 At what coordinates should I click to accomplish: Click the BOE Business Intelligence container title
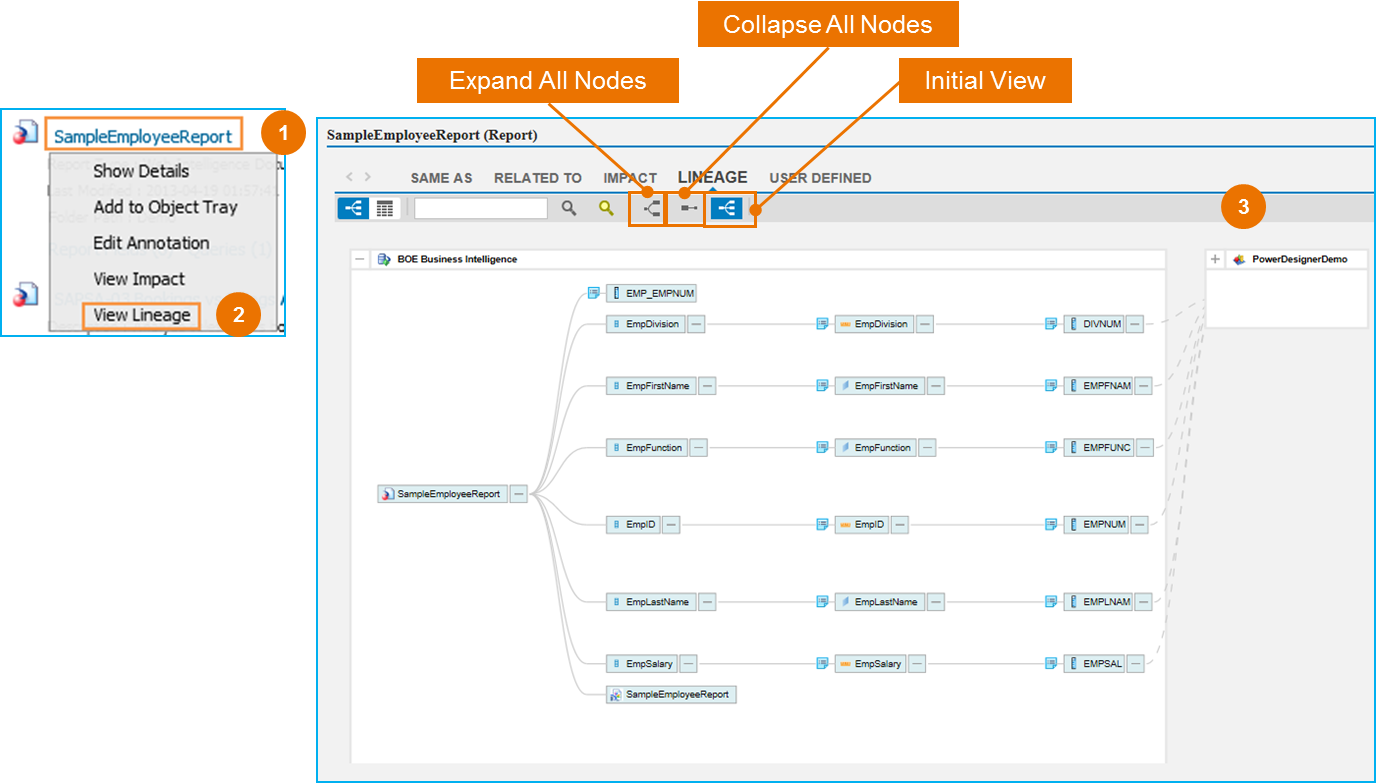point(457,259)
